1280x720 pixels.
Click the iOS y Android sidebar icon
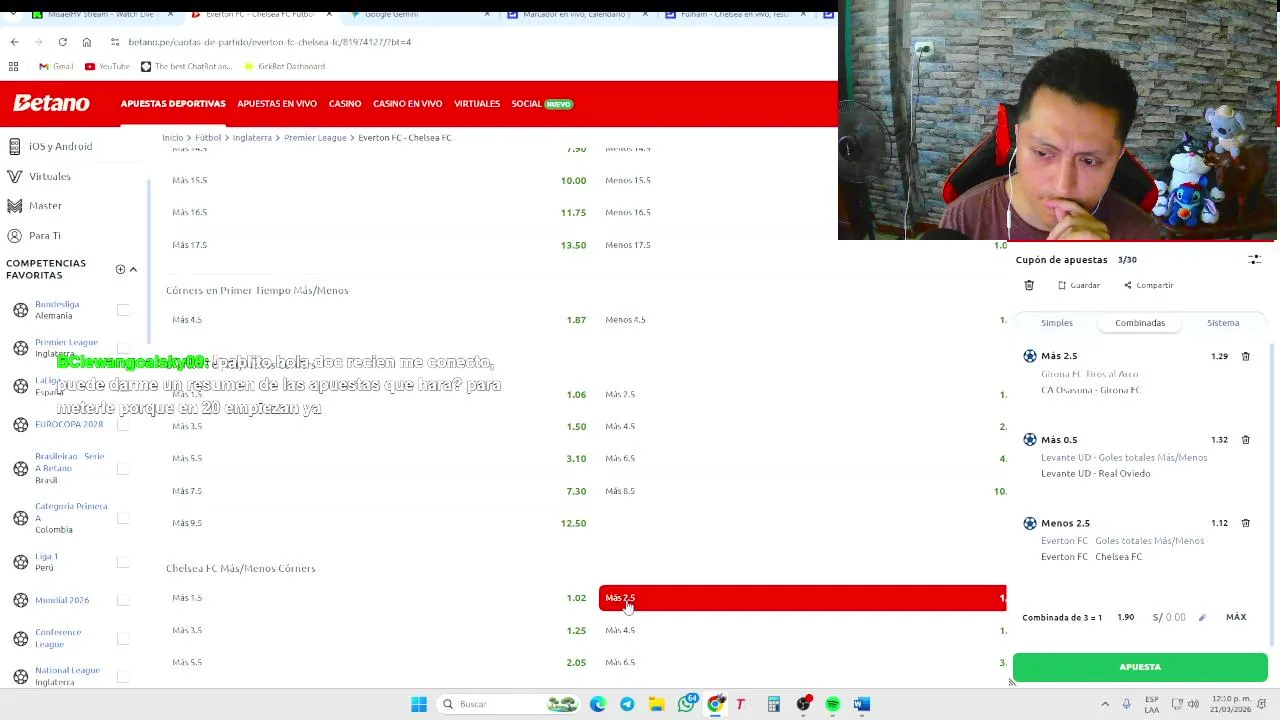pos(15,146)
